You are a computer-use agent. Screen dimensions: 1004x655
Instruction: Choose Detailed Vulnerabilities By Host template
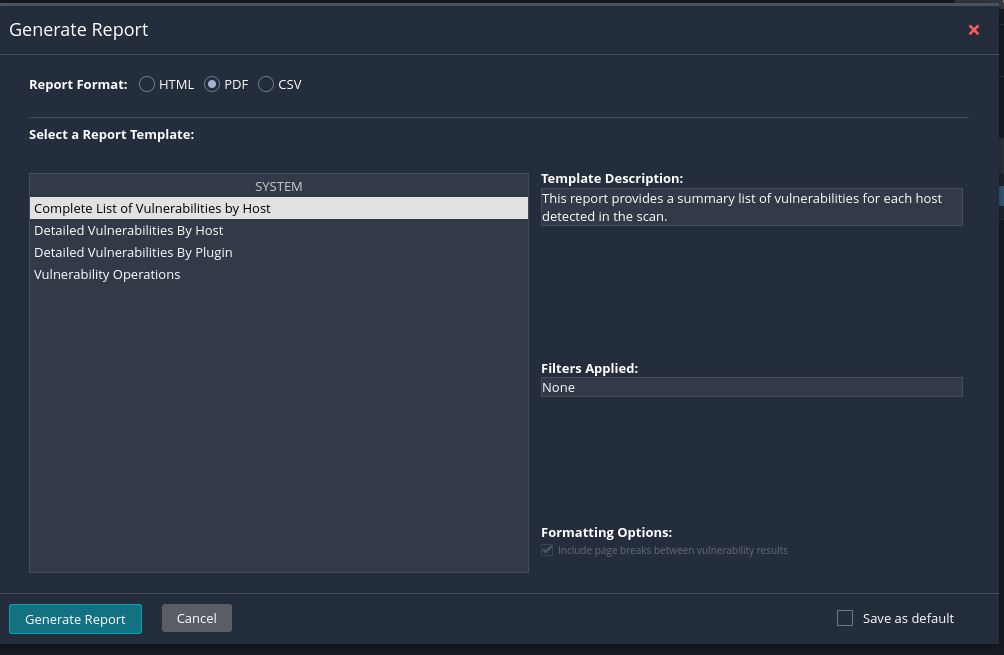[128, 230]
